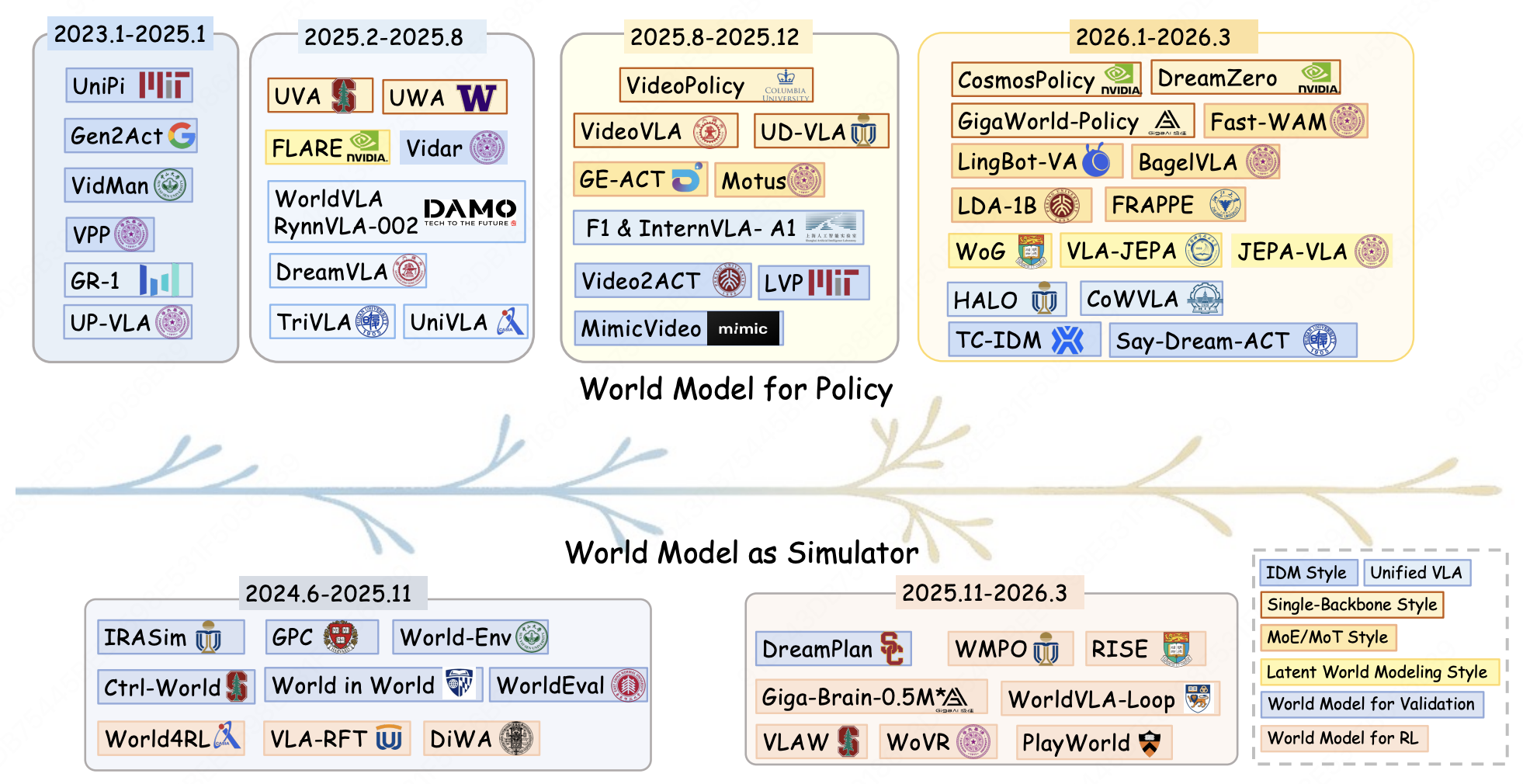Click the Stanford logo beside UVA

(344, 95)
